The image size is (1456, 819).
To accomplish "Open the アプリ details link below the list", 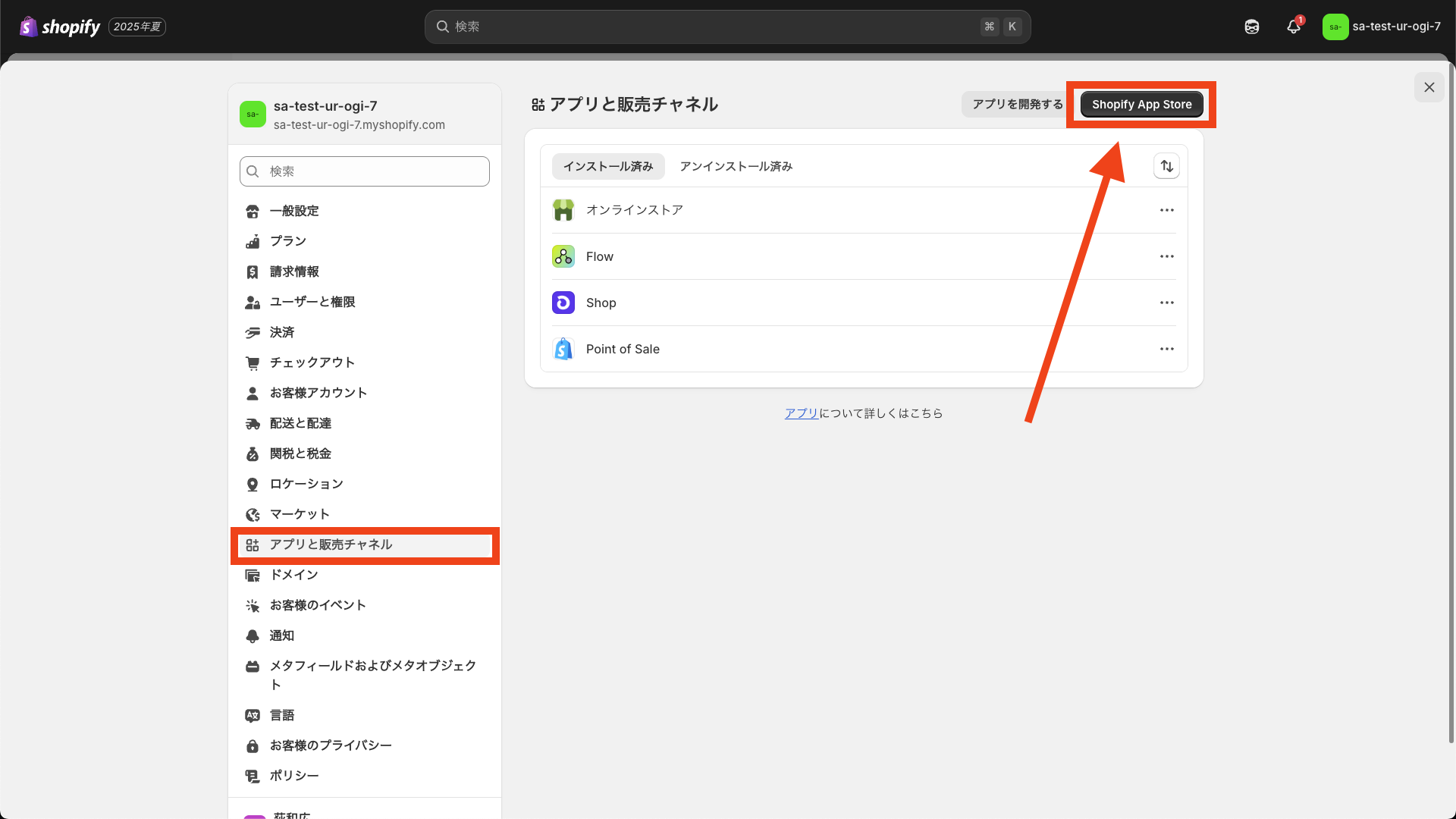I will (801, 413).
